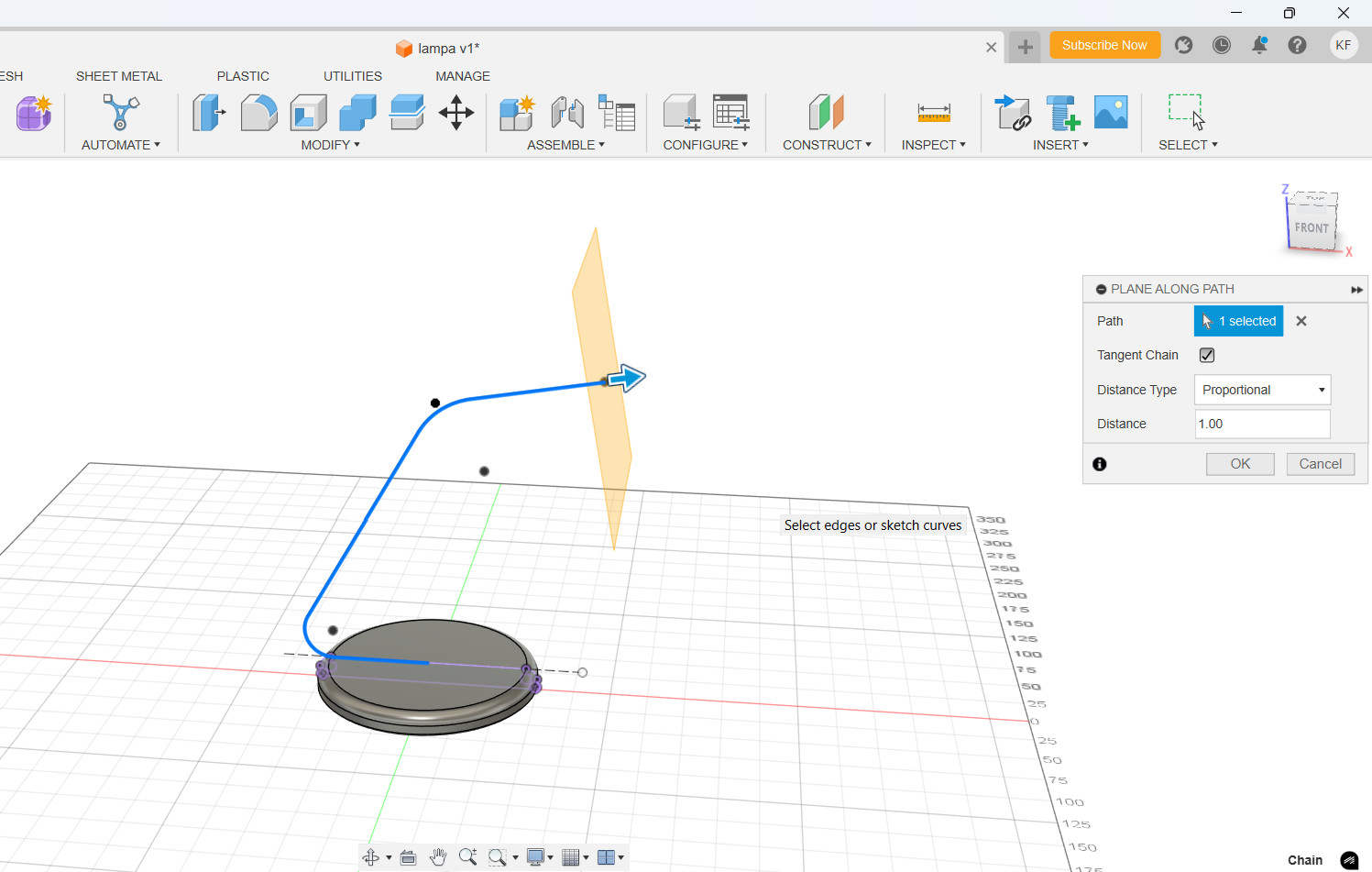Open the Notifications bell icon
This screenshot has height=872, width=1372.
pyautogui.click(x=1260, y=45)
